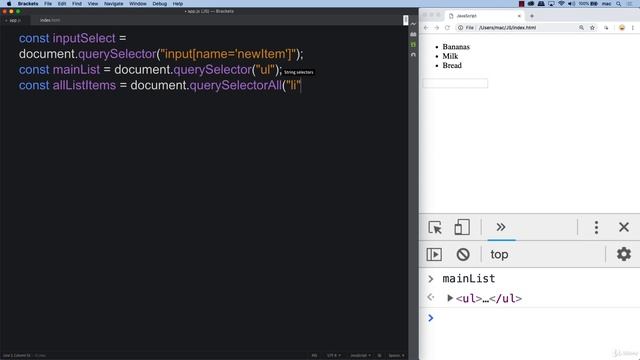Select the DevTools inspect element tool
Image resolution: width=640 pixels, height=360 pixels.
point(435,227)
